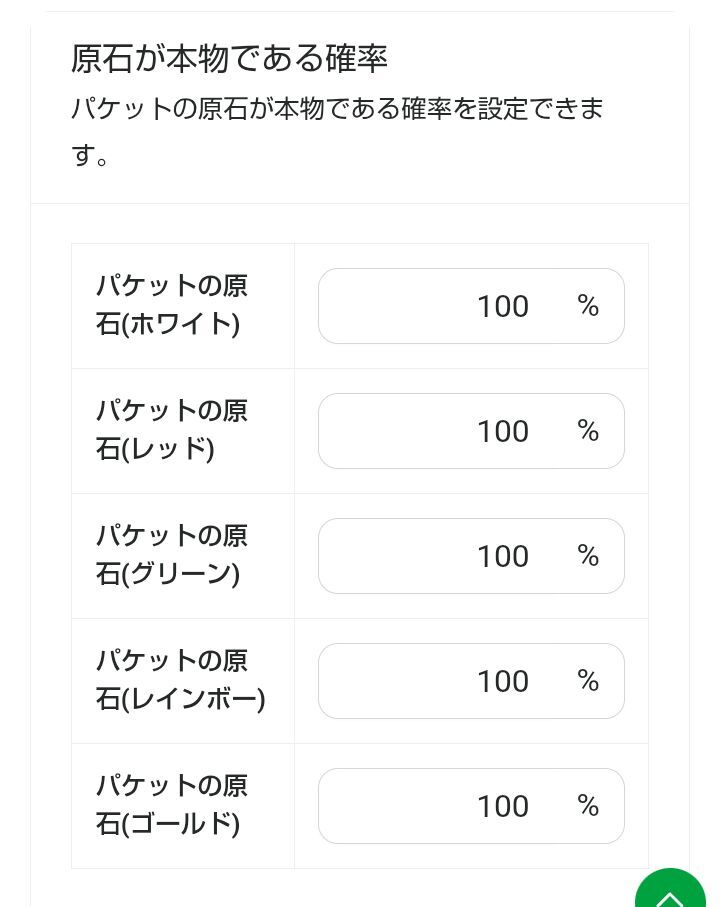Click the % sign in the レインボー row
This screenshot has height=907, width=720.
[588, 681]
